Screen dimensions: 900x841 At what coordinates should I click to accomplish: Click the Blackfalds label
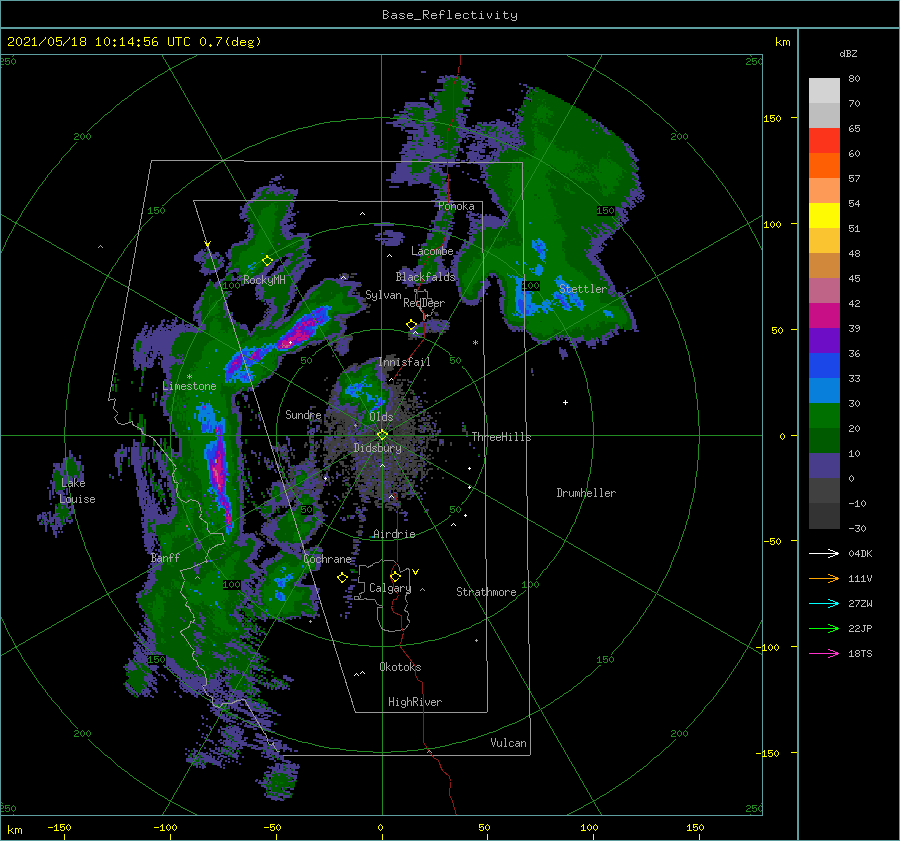[x=425, y=277]
